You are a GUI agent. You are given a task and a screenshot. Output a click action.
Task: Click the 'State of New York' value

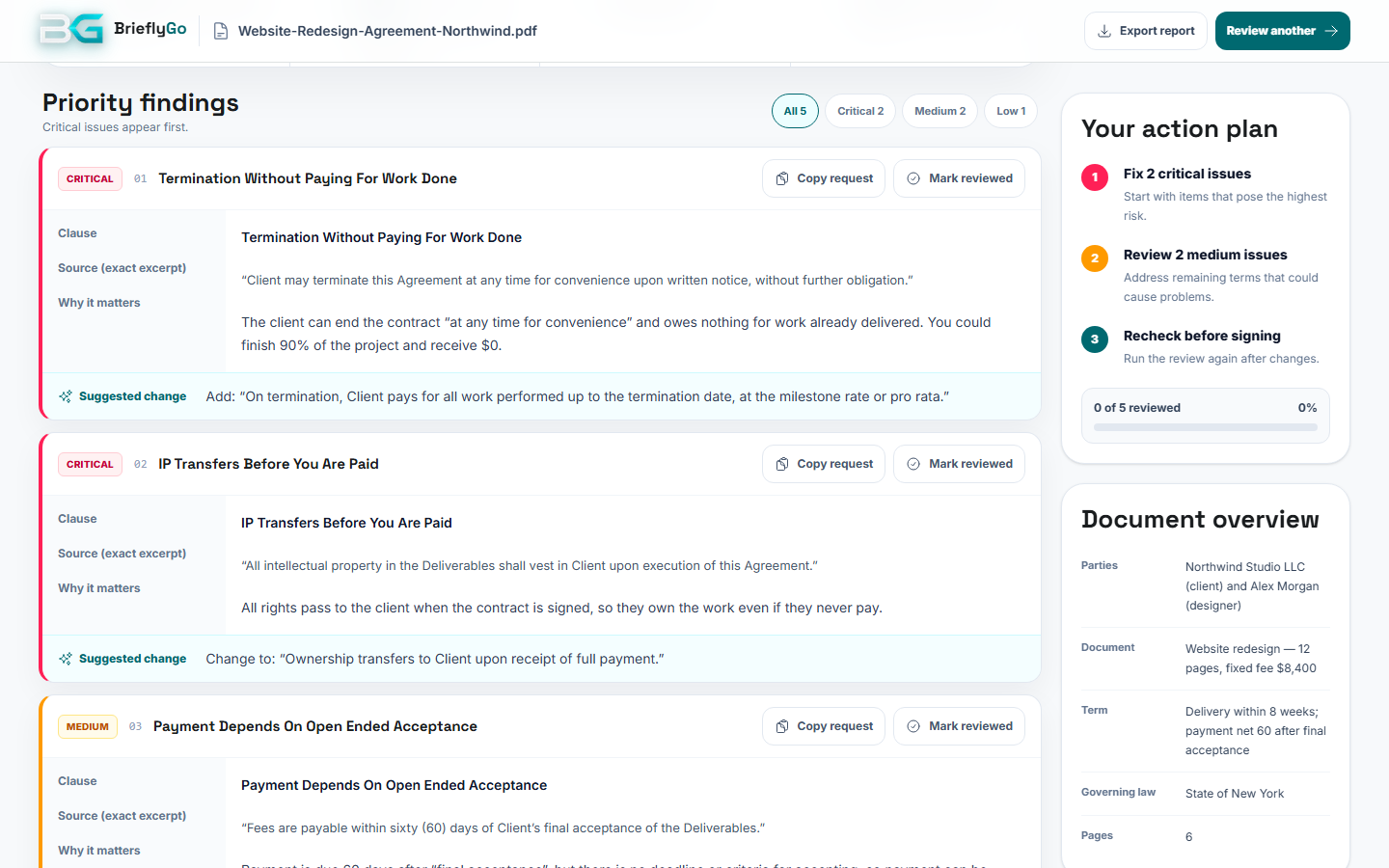click(x=1235, y=794)
